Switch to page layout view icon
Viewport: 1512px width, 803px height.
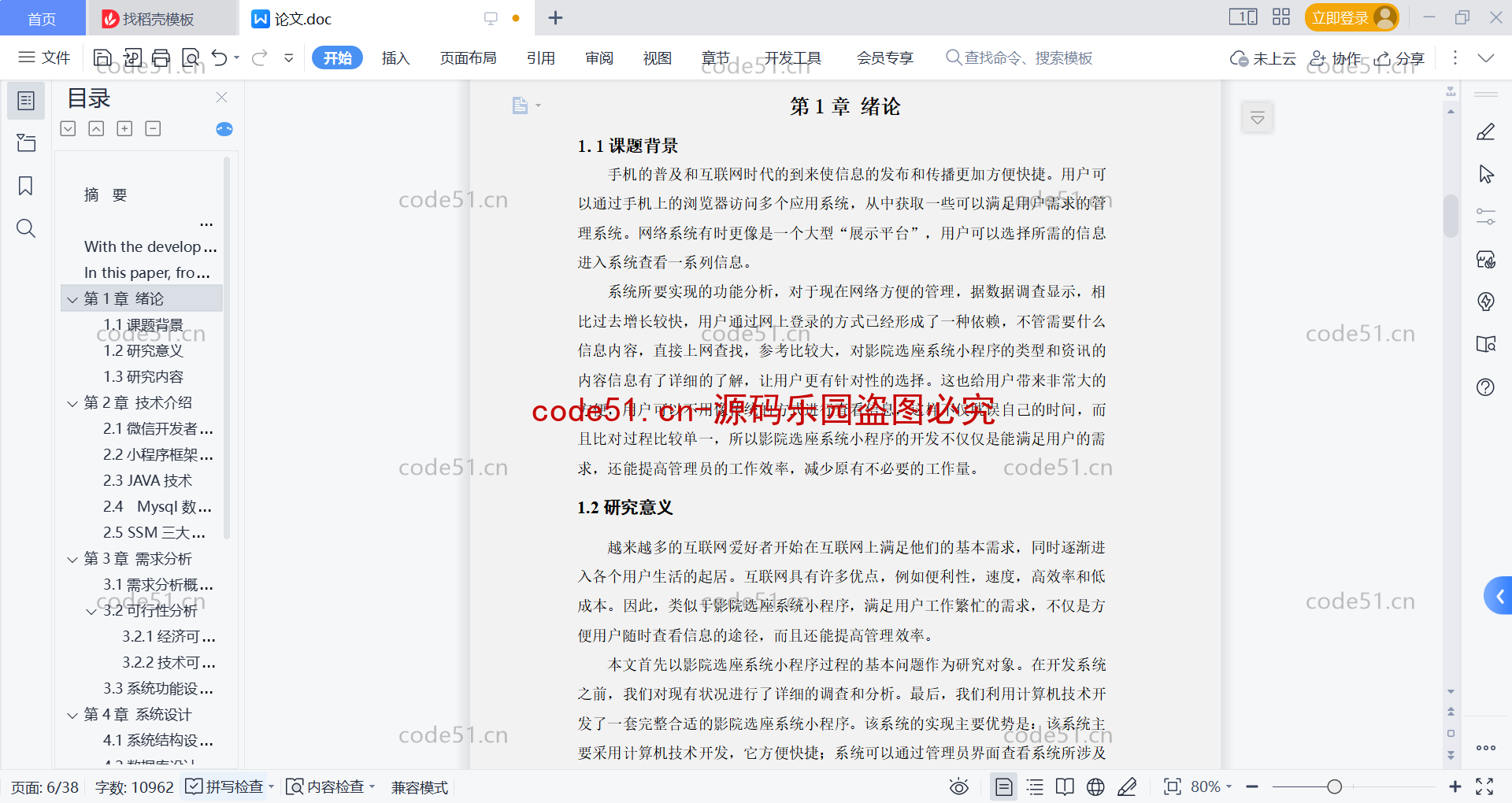[x=1003, y=786]
